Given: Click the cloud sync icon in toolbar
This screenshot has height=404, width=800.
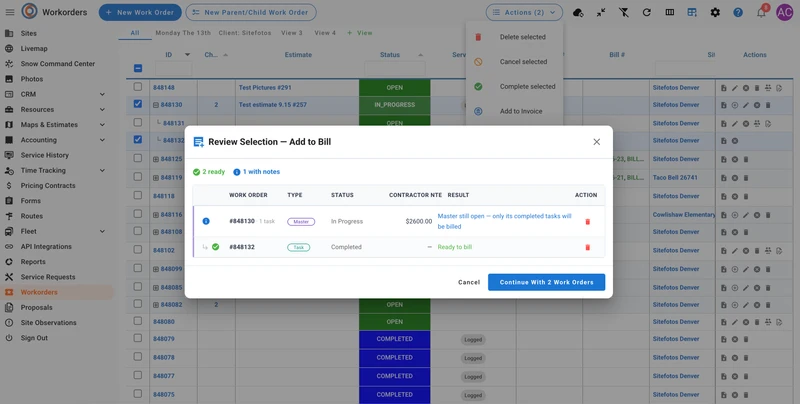Looking at the screenshot, I should (578, 12).
